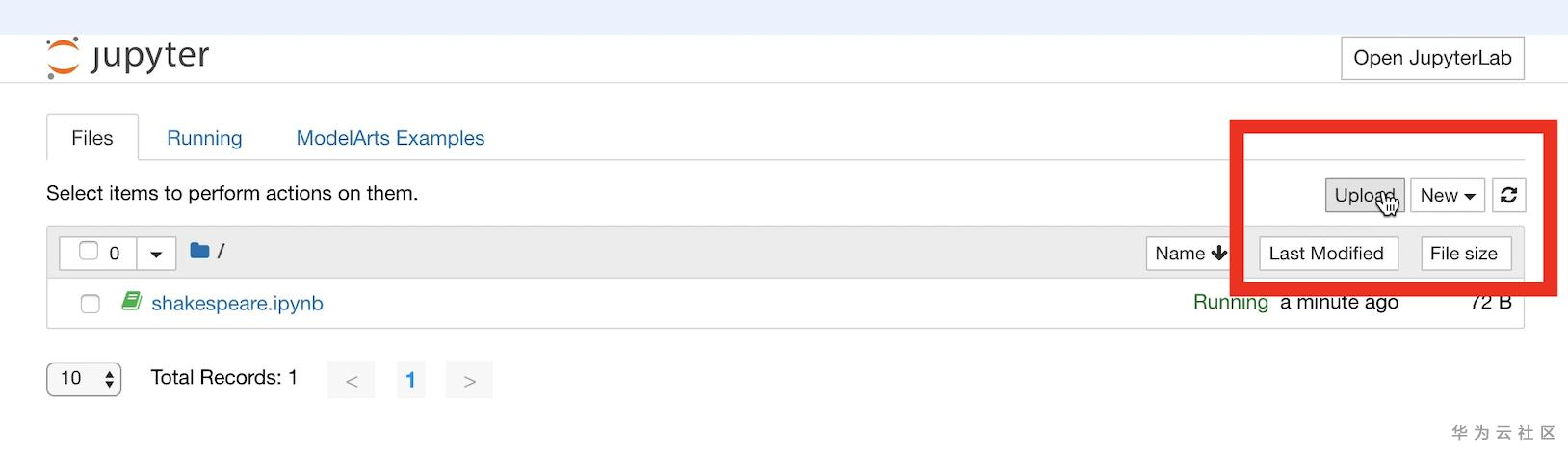Open the shakespeare.ipynb notebook link

237,303
